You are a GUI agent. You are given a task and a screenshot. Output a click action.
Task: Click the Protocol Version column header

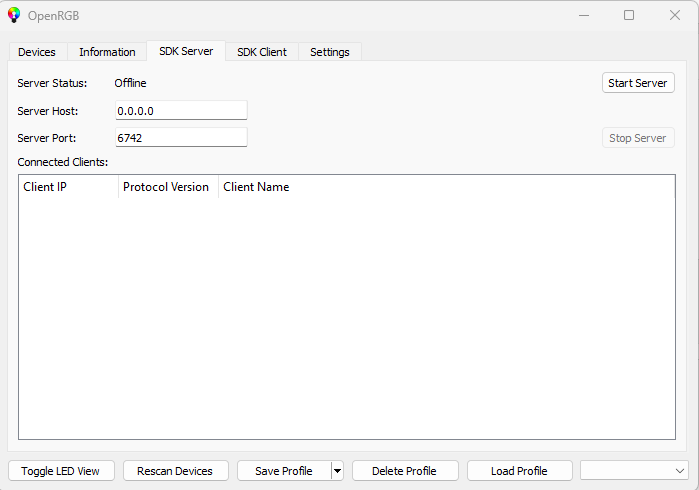[169, 187]
